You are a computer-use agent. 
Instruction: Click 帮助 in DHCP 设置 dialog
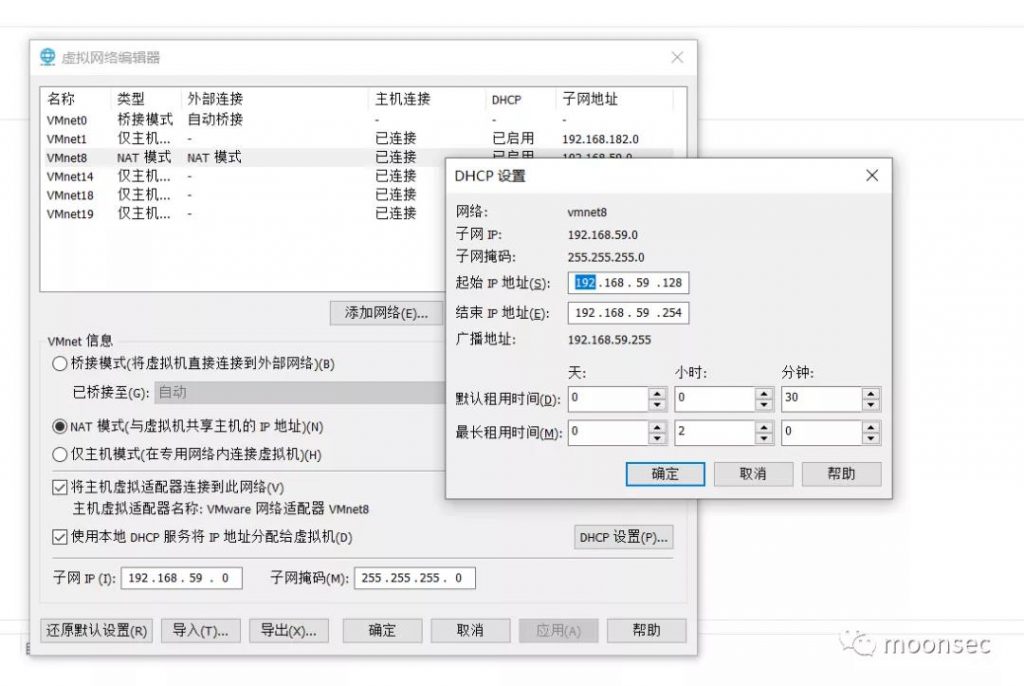point(841,474)
